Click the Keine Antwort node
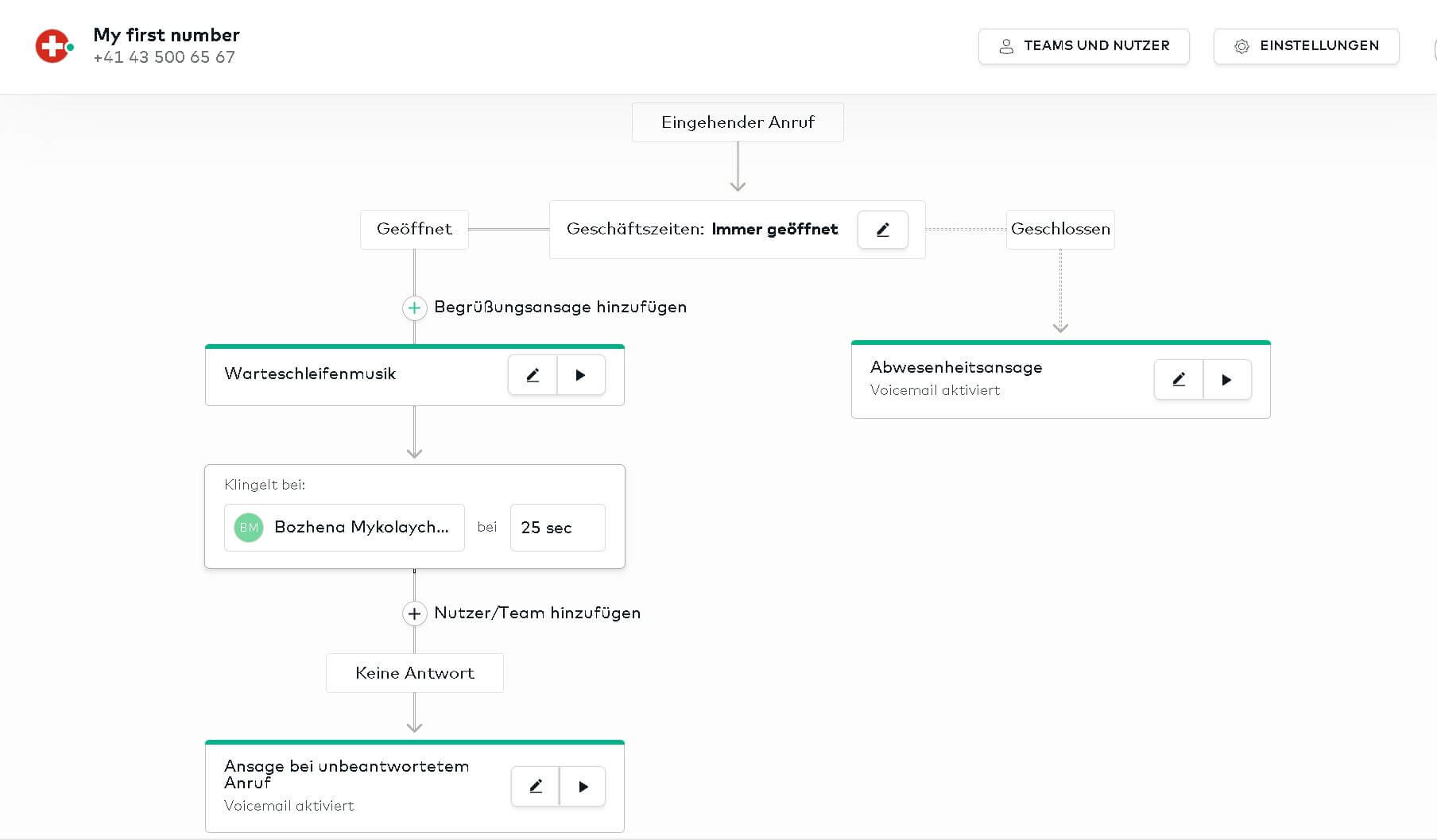The image size is (1437, 840). coord(414,673)
